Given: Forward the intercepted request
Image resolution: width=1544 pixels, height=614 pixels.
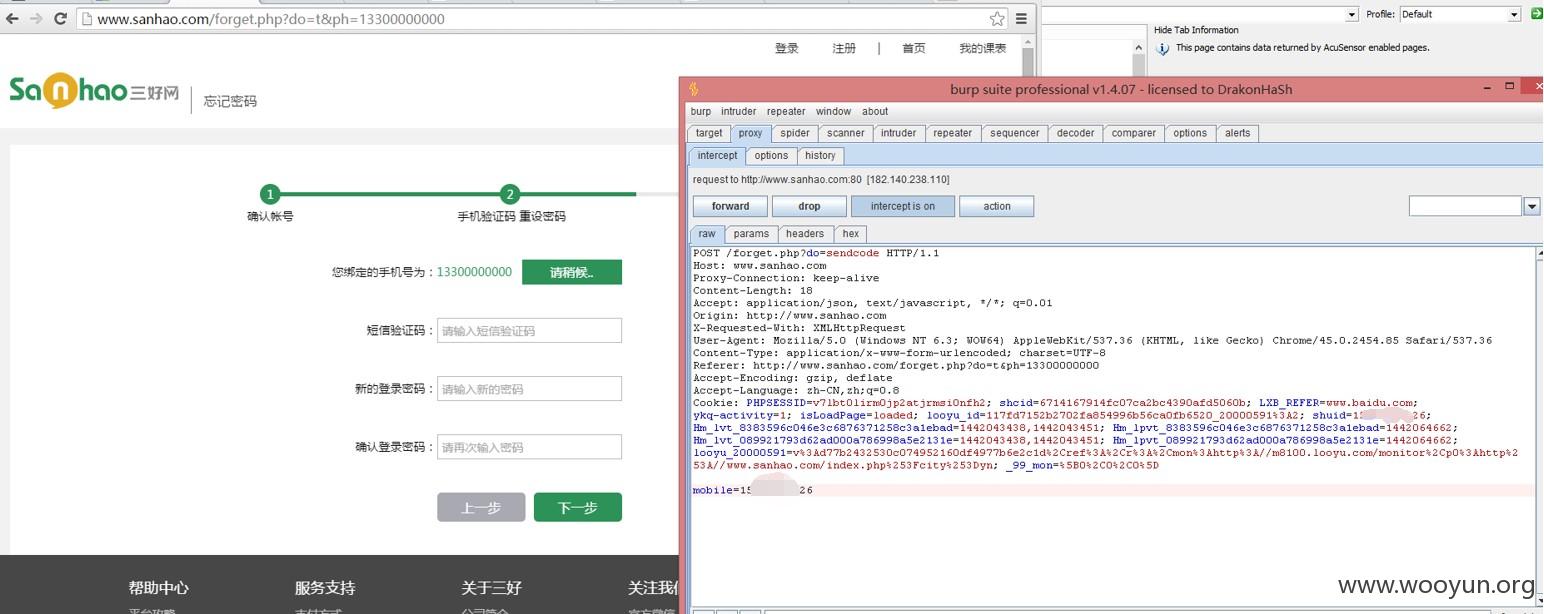Looking at the screenshot, I should (x=730, y=206).
